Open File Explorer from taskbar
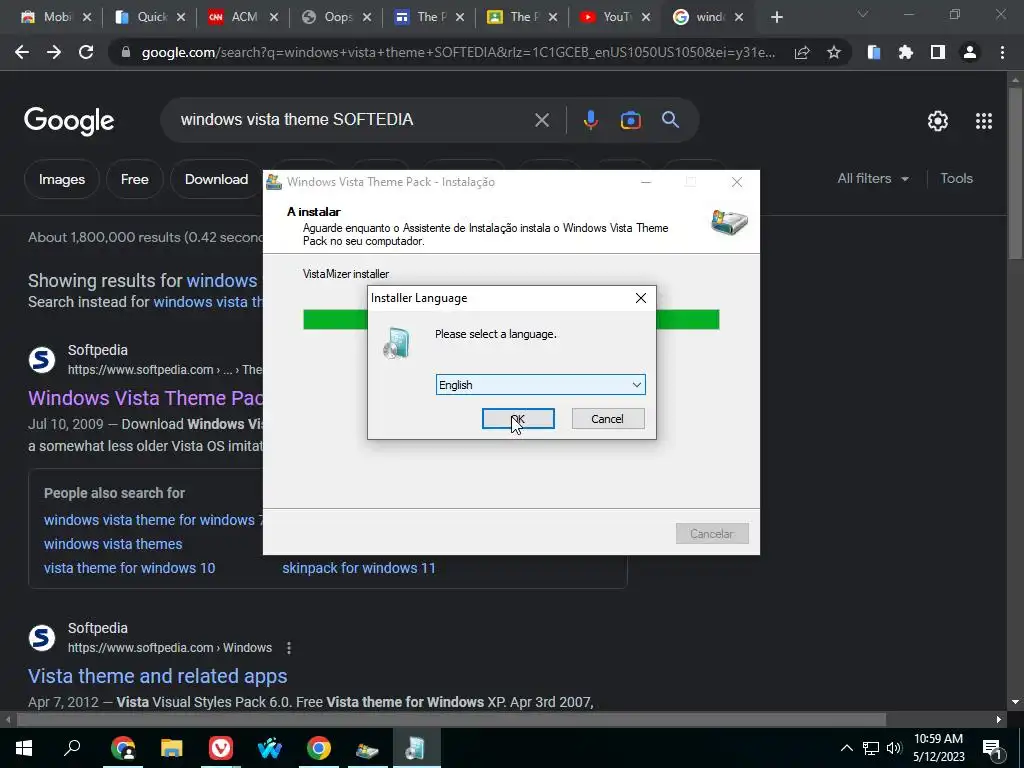1024x768 pixels. pyautogui.click(x=172, y=748)
